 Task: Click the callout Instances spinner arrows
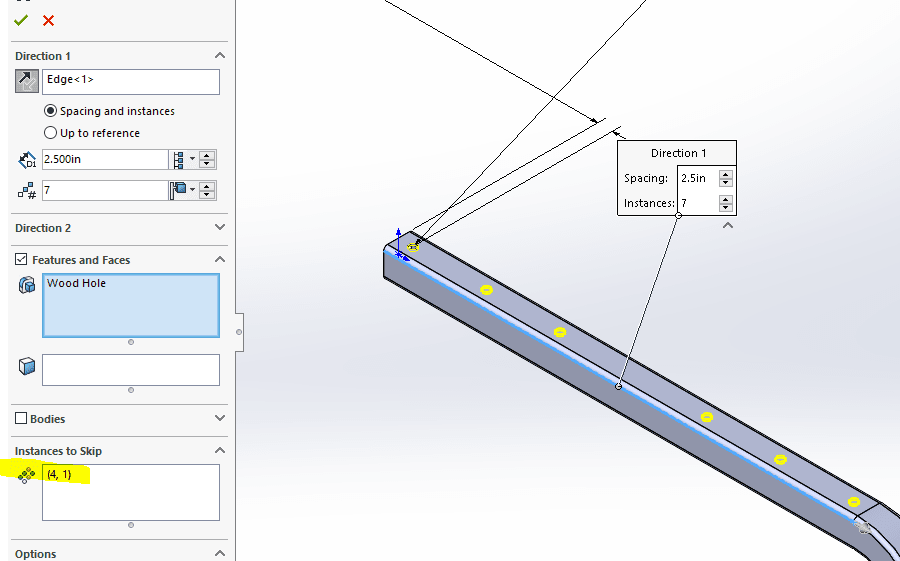pyautogui.click(x=726, y=203)
